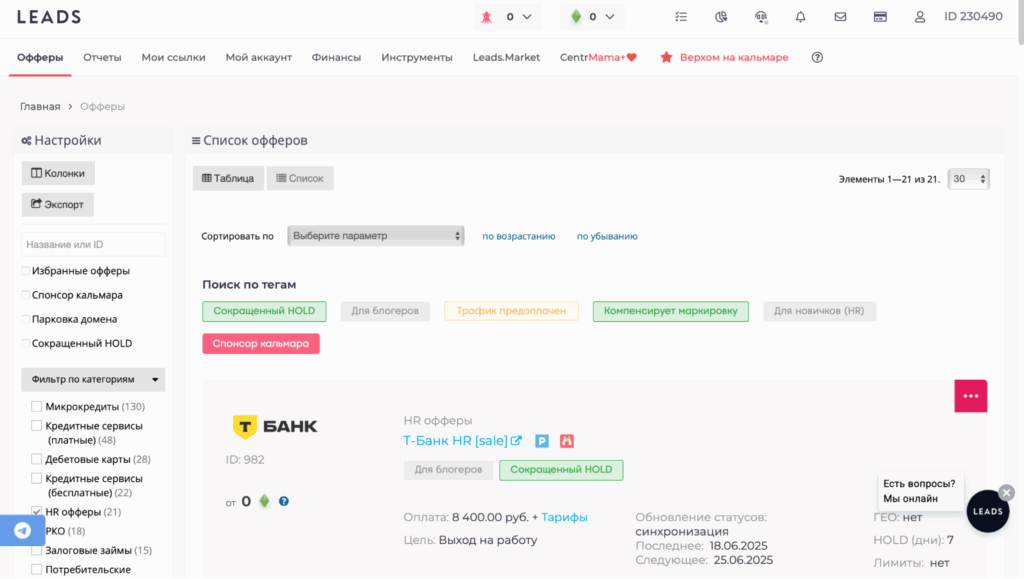Open the three-dots menu on the T-Bank offer
Image resolution: width=1024 pixels, height=579 pixels.
[970, 396]
